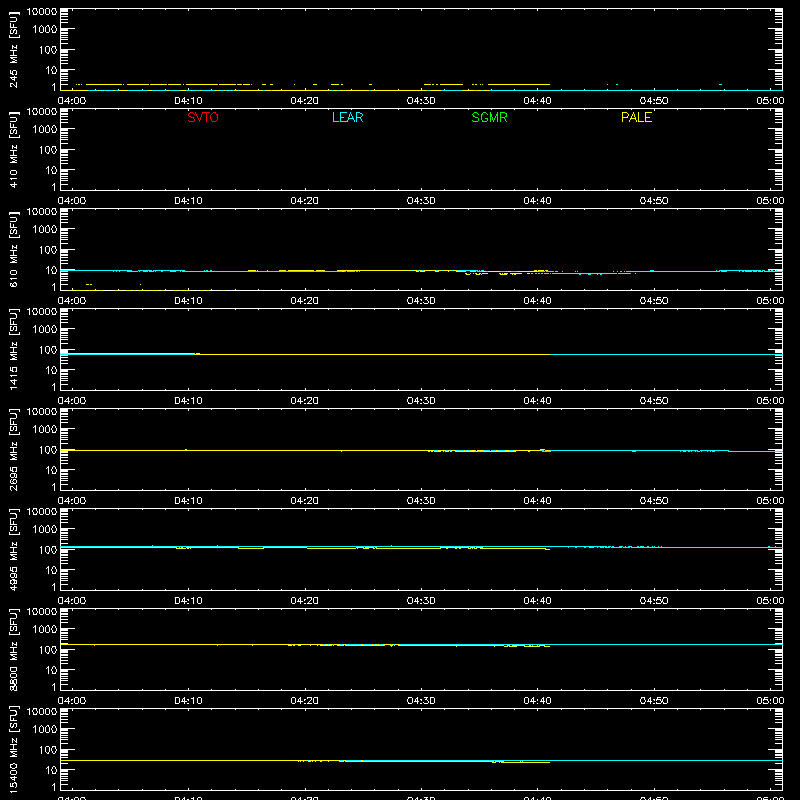Screen dimensions: 800x800
Task: Select the 2695 MHz [SFU] axis title
Action: 13,449
